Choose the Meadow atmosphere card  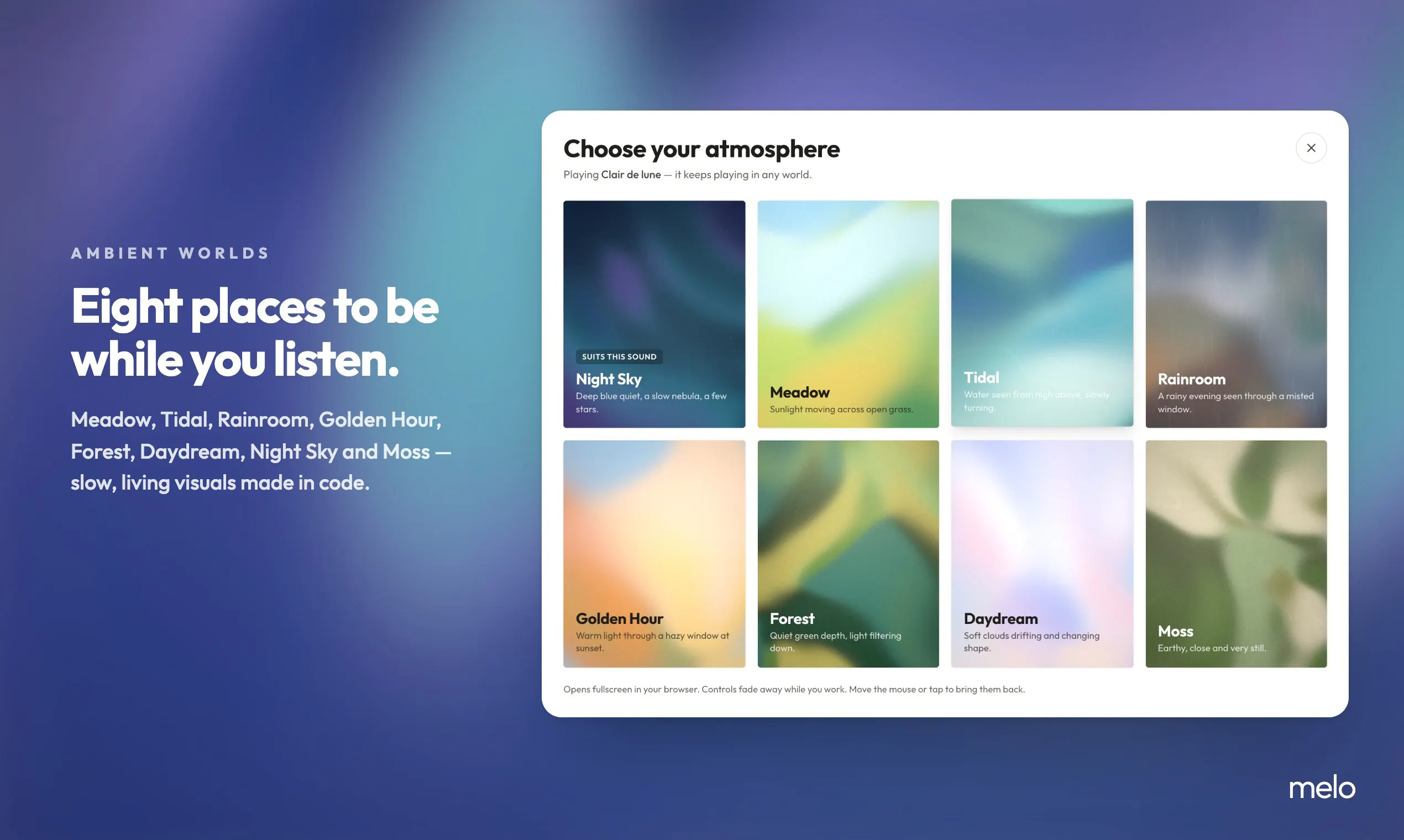coord(848,314)
